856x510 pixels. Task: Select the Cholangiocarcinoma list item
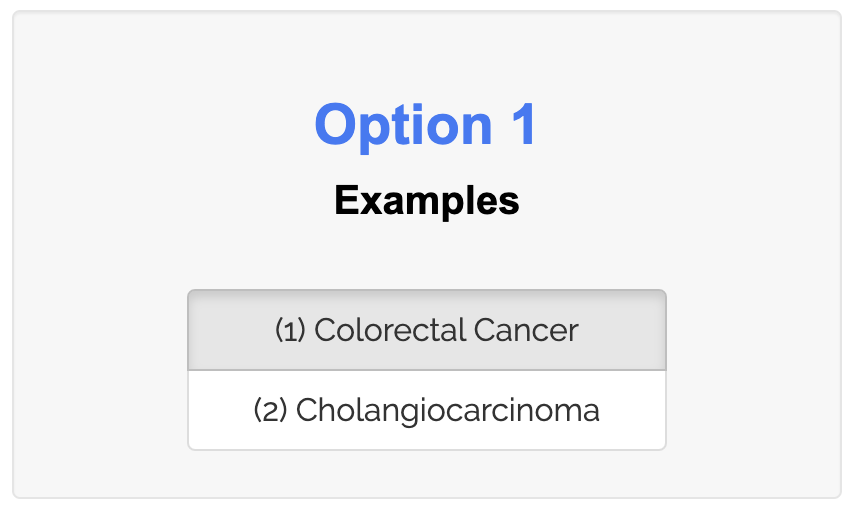point(427,410)
